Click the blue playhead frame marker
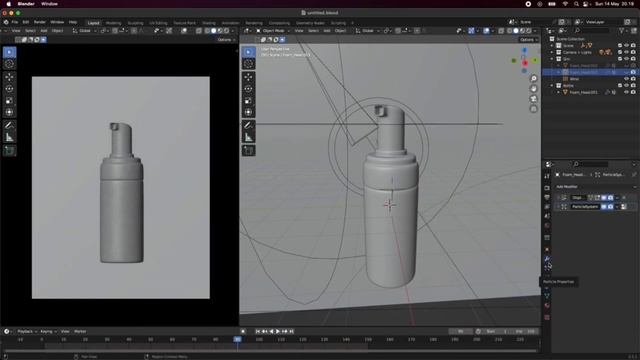The image size is (640, 360). 238,339
